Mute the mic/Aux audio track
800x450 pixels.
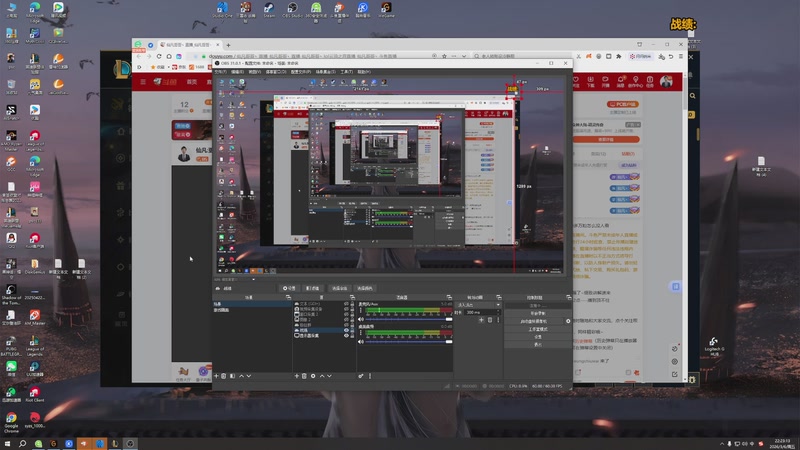point(361,319)
